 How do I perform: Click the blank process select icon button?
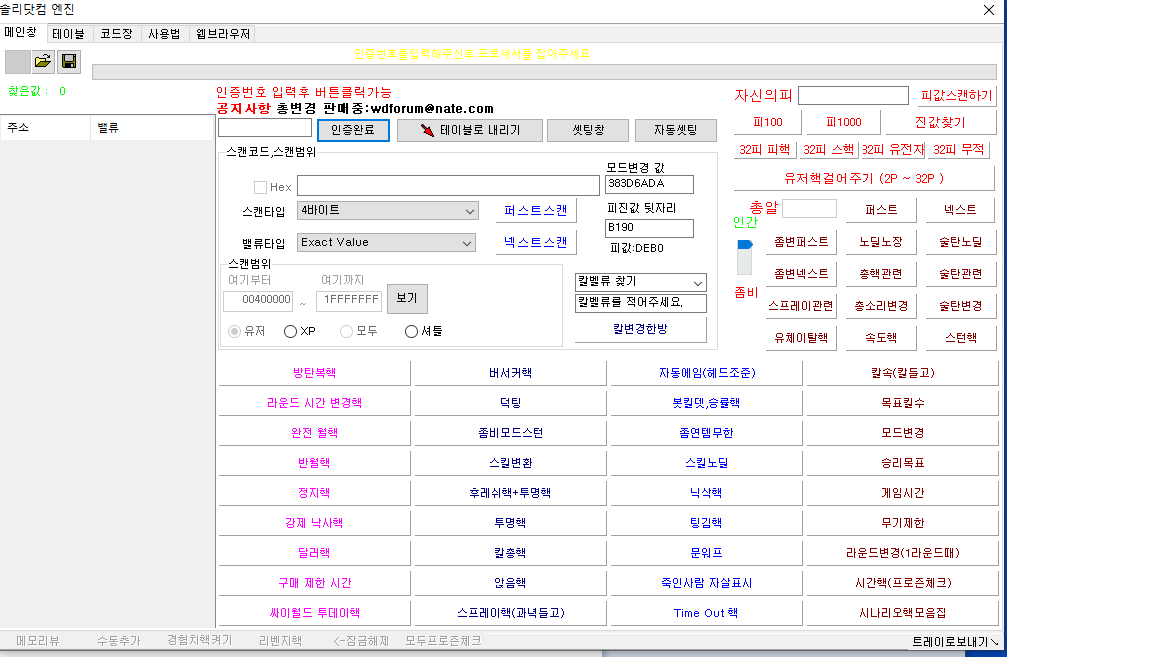click(18, 62)
